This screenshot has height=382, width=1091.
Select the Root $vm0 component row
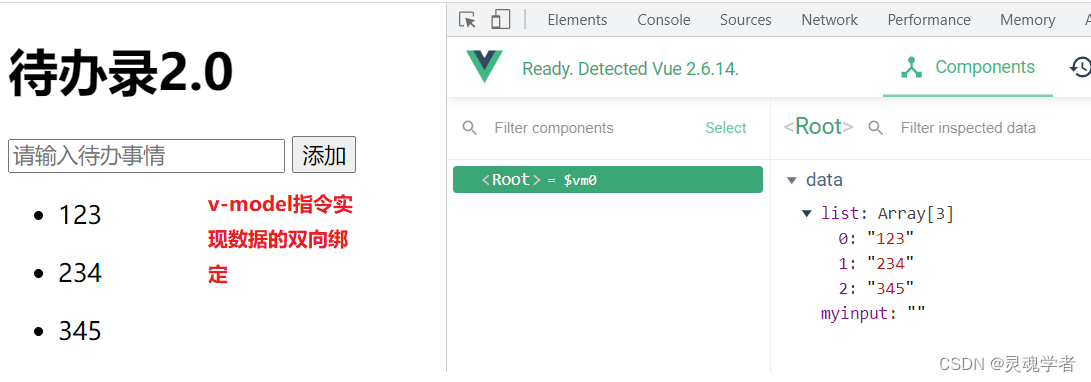[x=607, y=180]
